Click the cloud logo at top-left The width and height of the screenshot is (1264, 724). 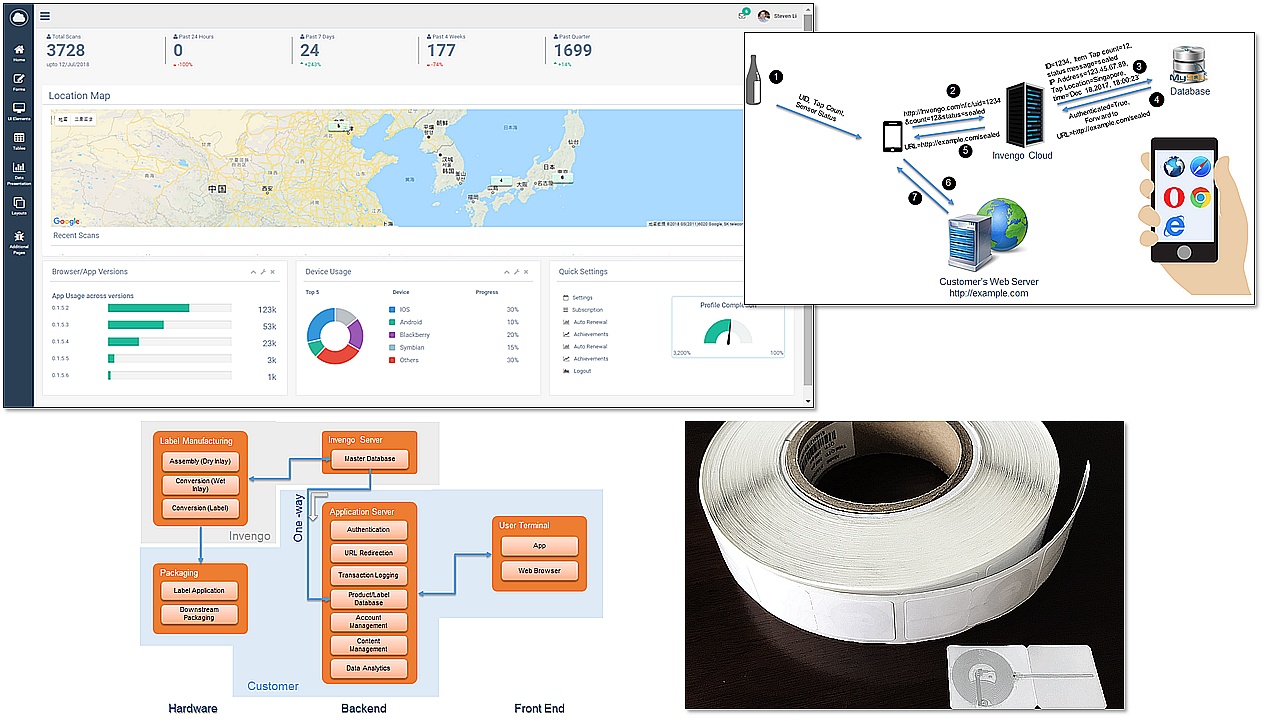click(19, 16)
